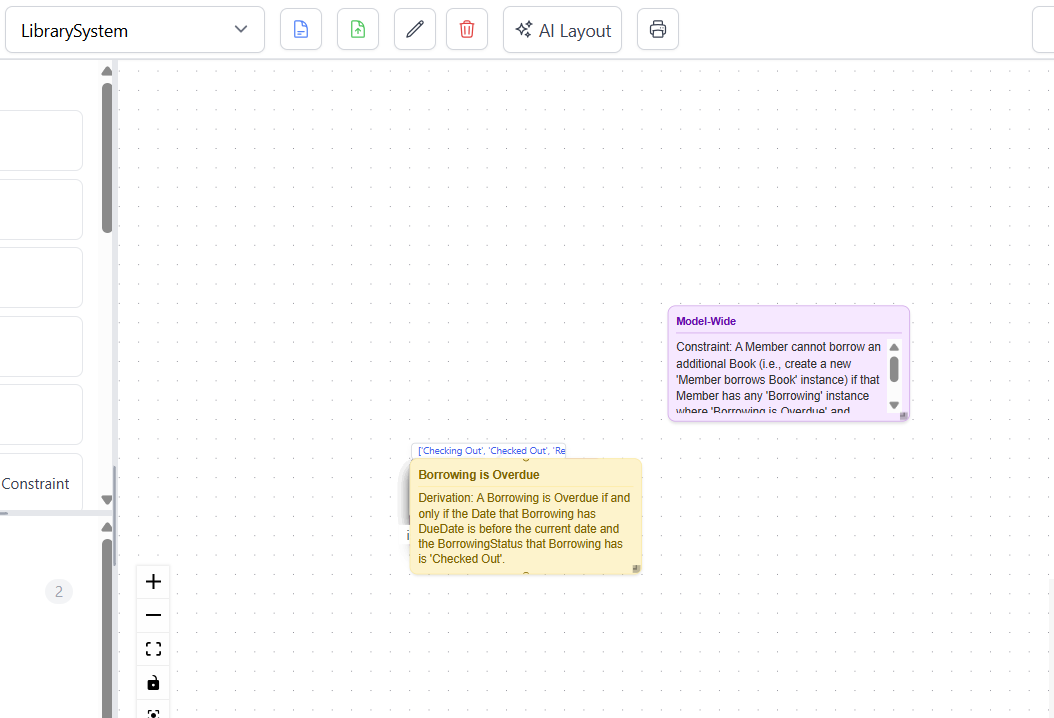
Task: Click the pencil edit icon
Action: pyautogui.click(x=415, y=30)
